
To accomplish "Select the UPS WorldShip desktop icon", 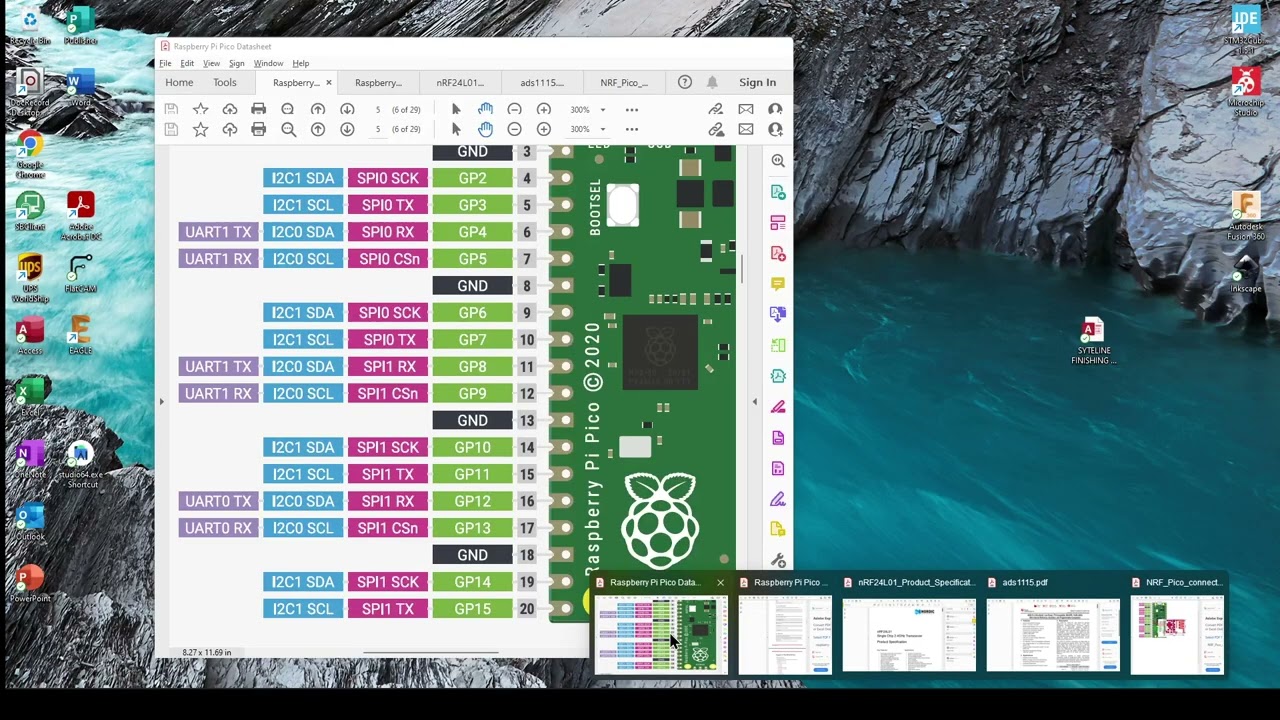I will coord(30,278).
